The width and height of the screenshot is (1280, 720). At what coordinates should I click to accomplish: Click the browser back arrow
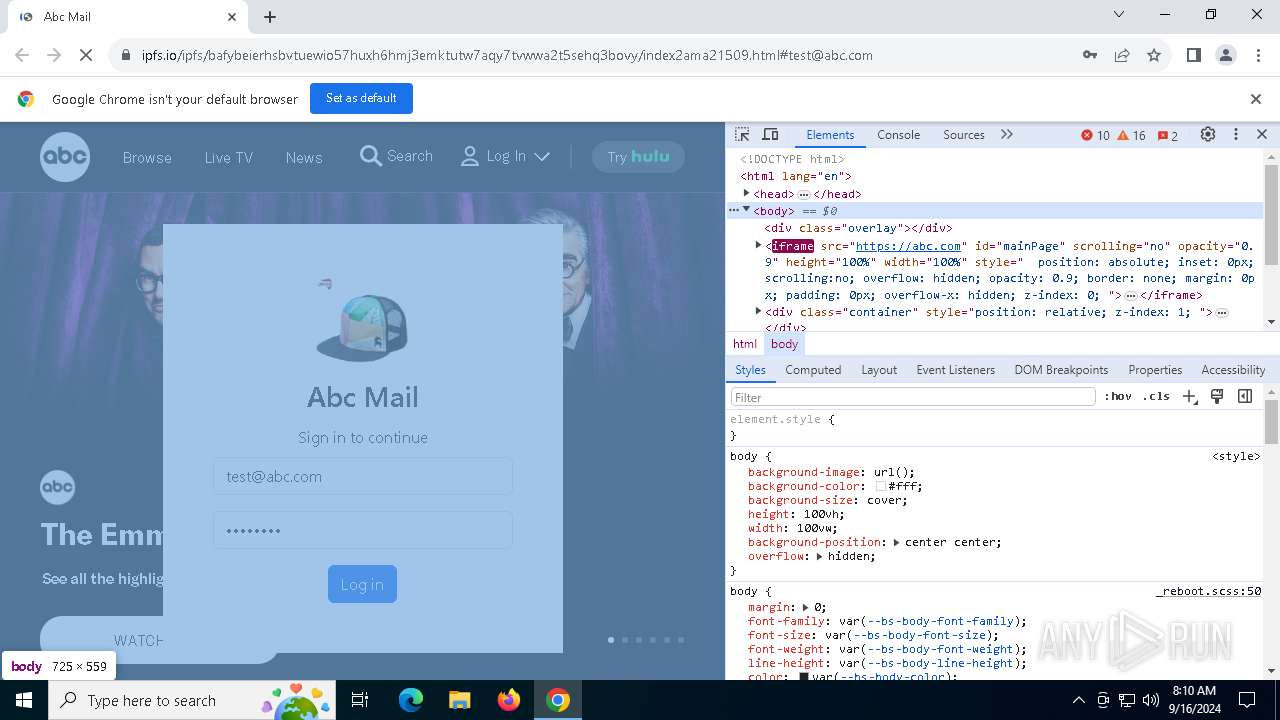22,55
